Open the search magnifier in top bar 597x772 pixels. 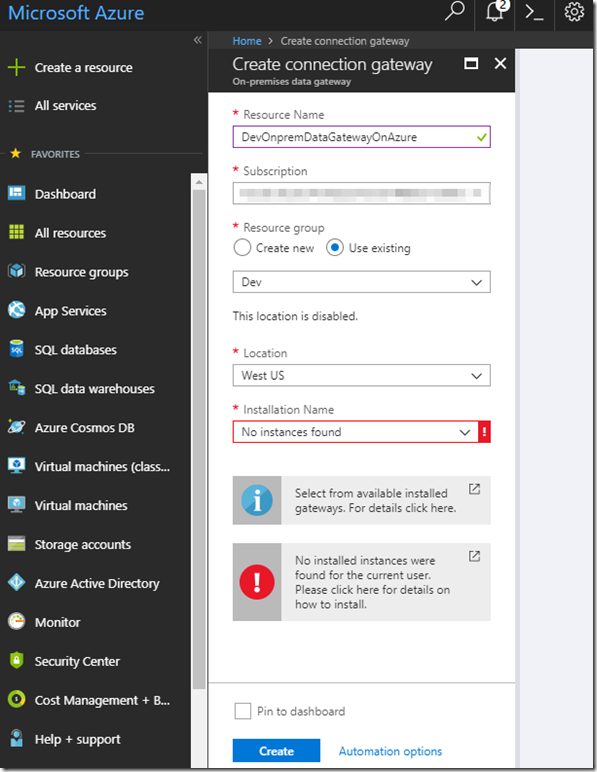[x=454, y=11]
